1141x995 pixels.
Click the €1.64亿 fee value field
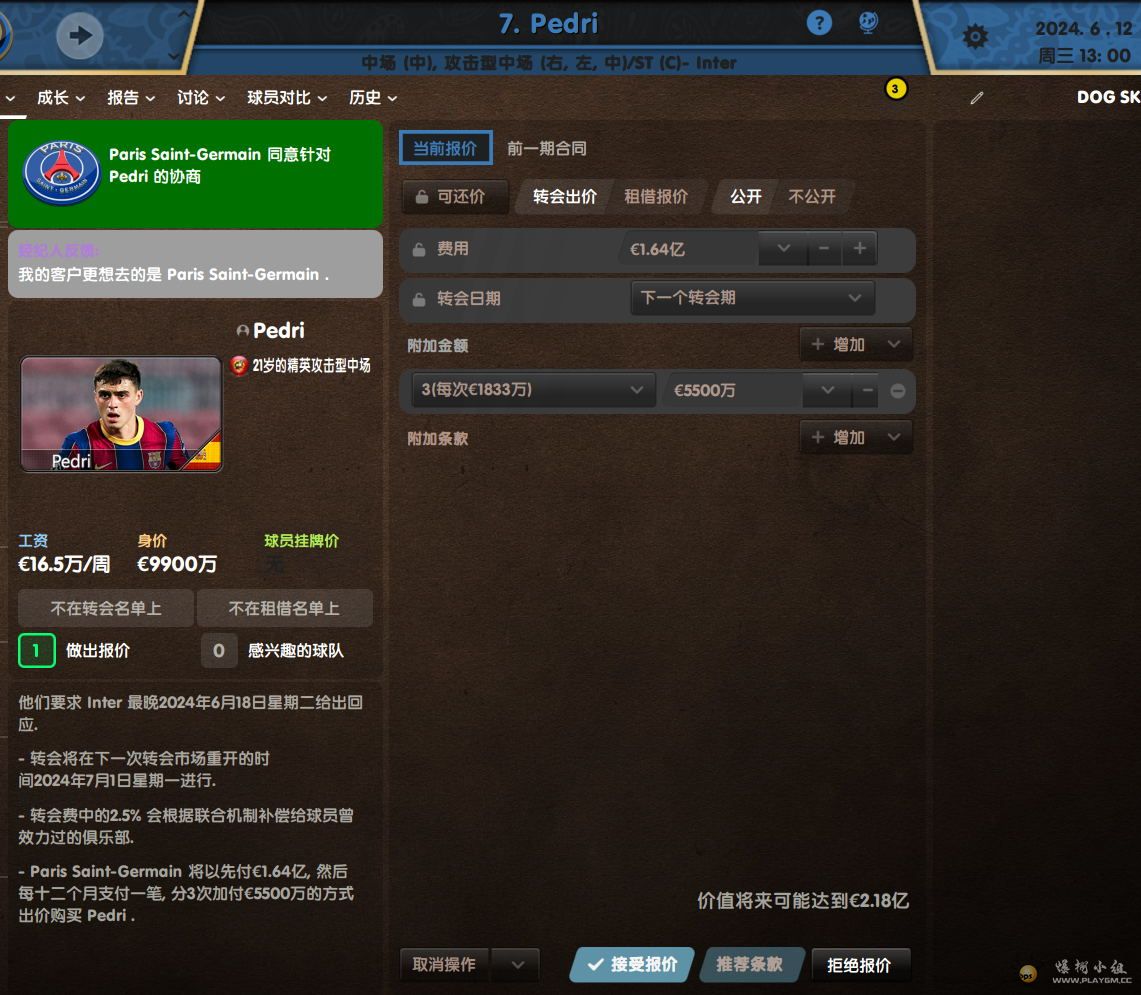pyautogui.click(x=688, y=249)
